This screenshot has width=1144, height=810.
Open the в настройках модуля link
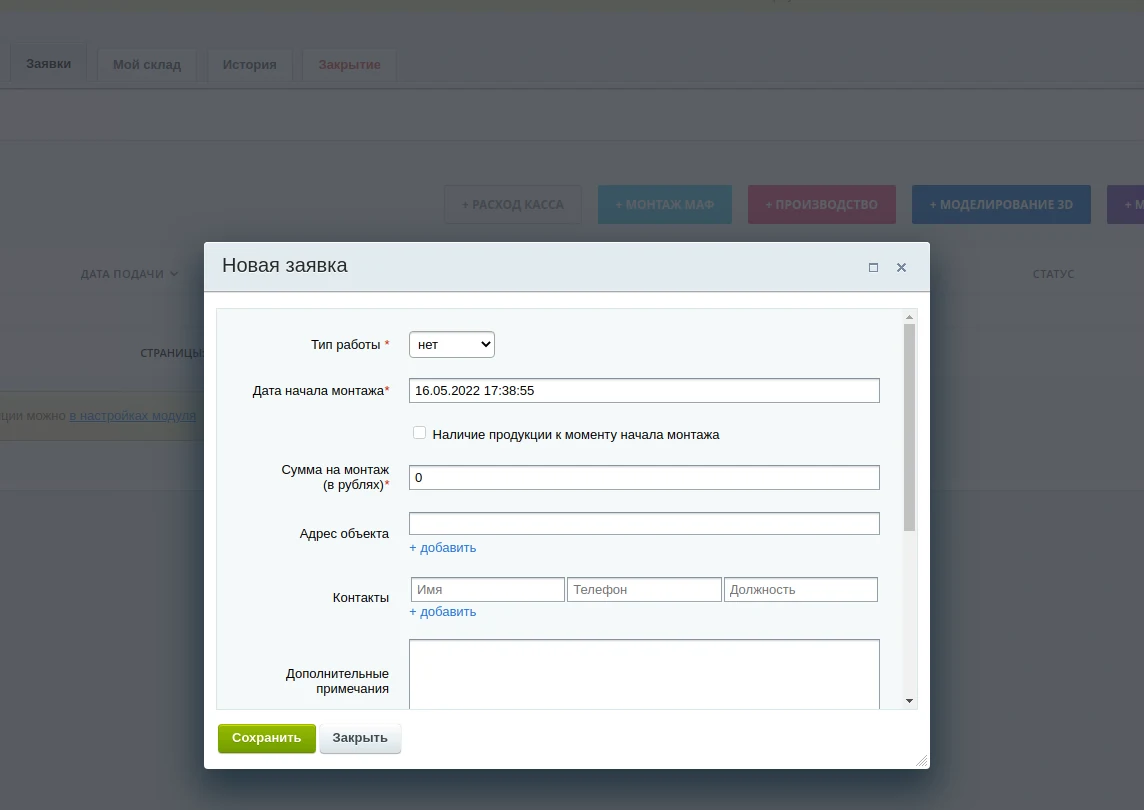(133, 416)
